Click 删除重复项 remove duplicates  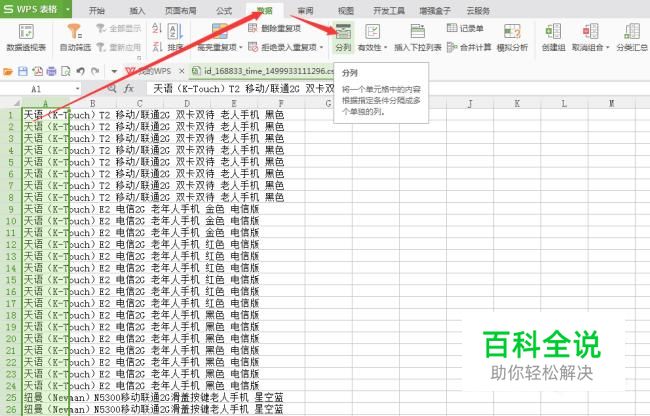click(274, 28)
